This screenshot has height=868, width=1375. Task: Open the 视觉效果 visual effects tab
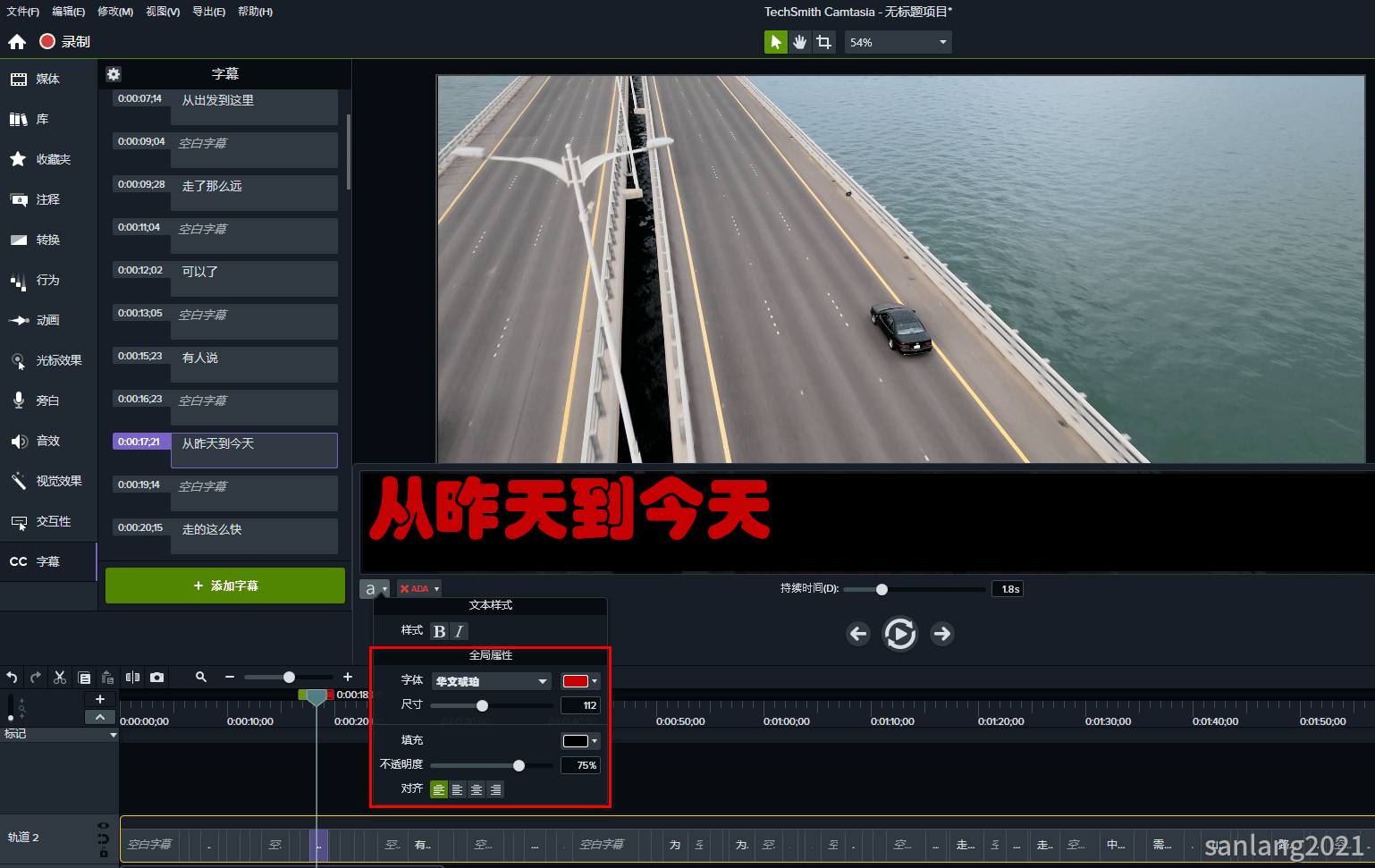[48, 482]
